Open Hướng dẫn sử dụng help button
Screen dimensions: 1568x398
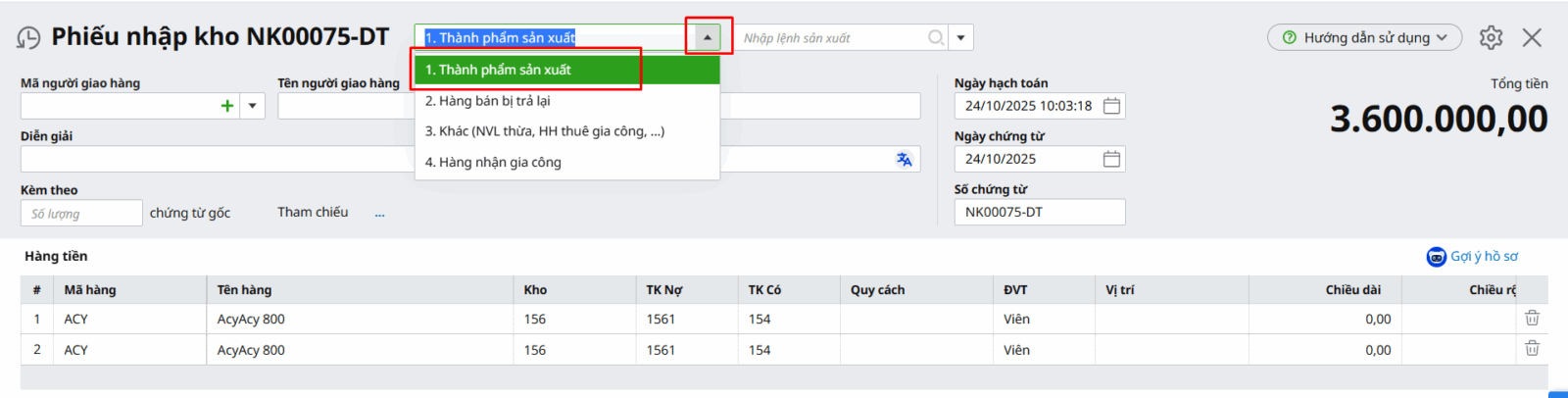pyautogui.click(x=1364, y=38)
